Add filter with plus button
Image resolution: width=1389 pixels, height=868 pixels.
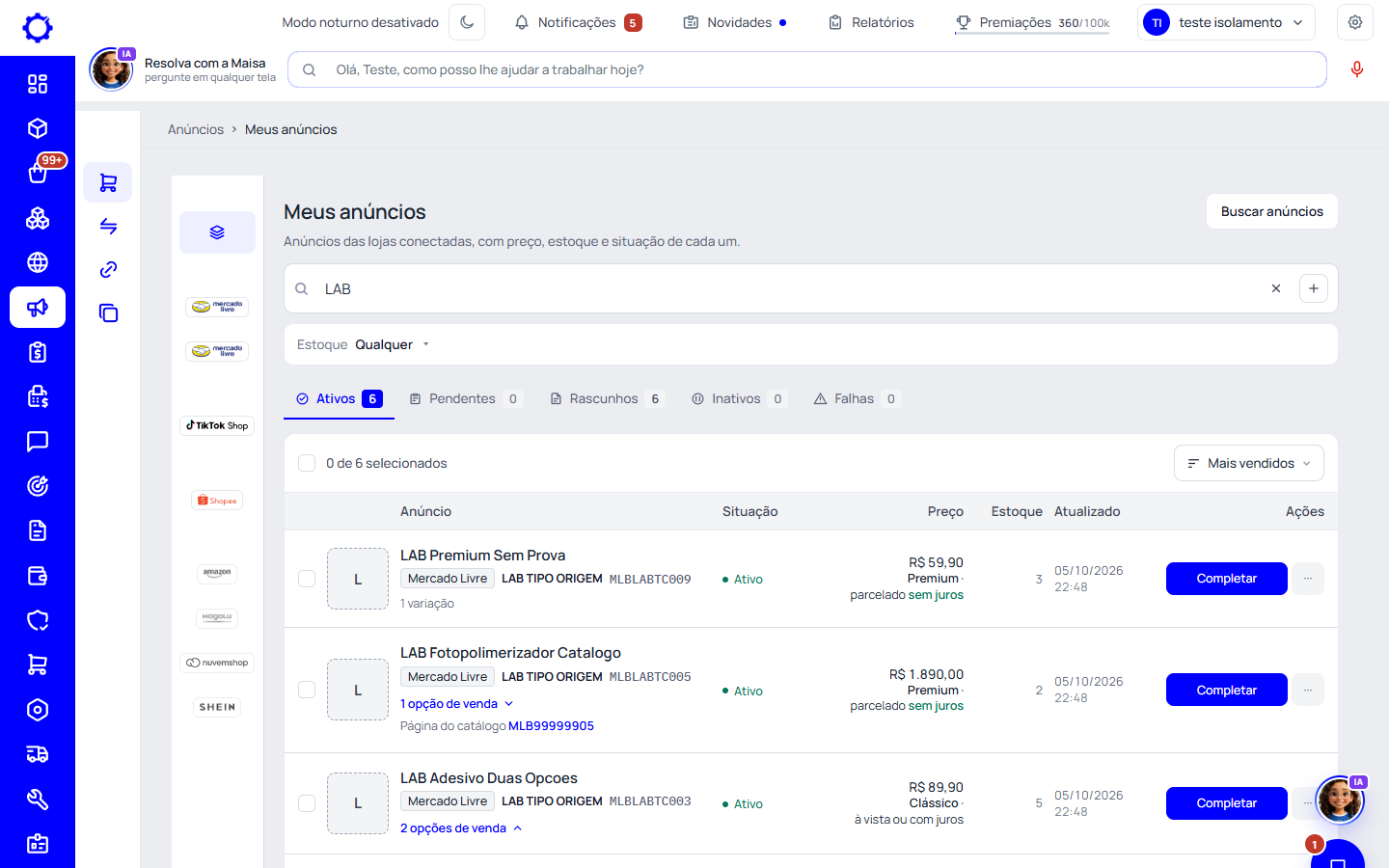1314,288
